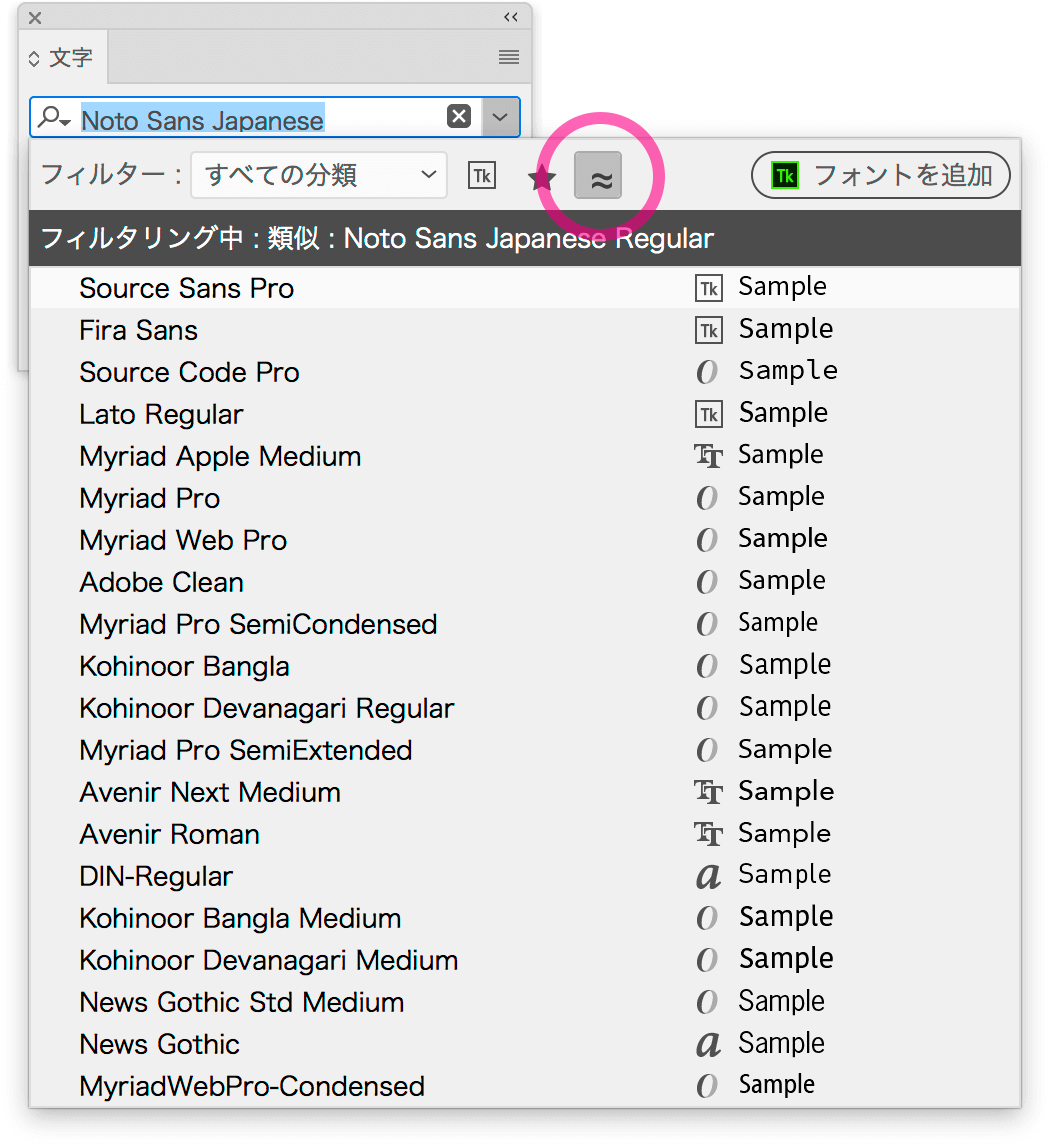Select Myriad Apple Medium font

[525, 456]
